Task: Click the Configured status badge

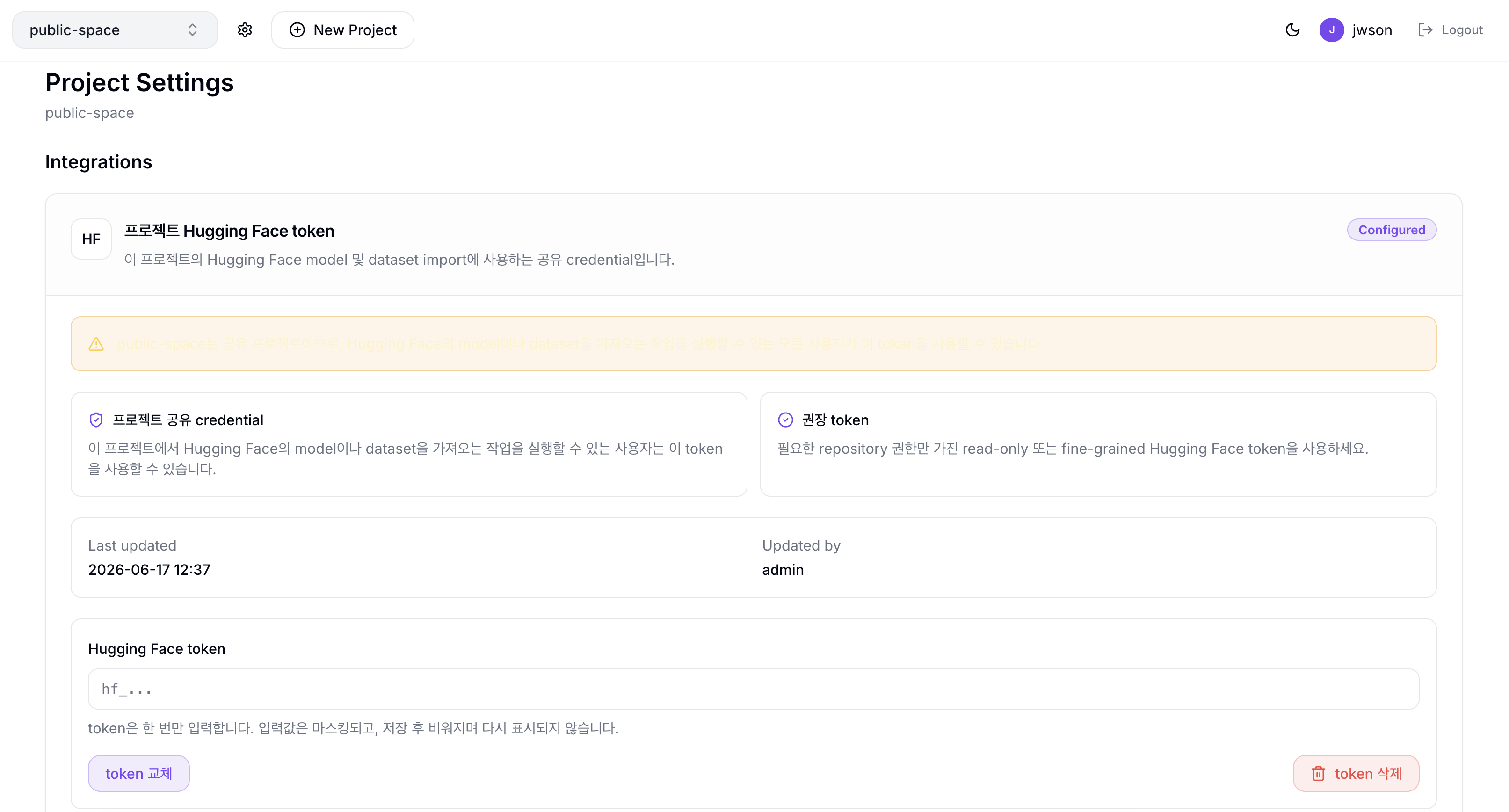Action: (x=1391, y=230)
